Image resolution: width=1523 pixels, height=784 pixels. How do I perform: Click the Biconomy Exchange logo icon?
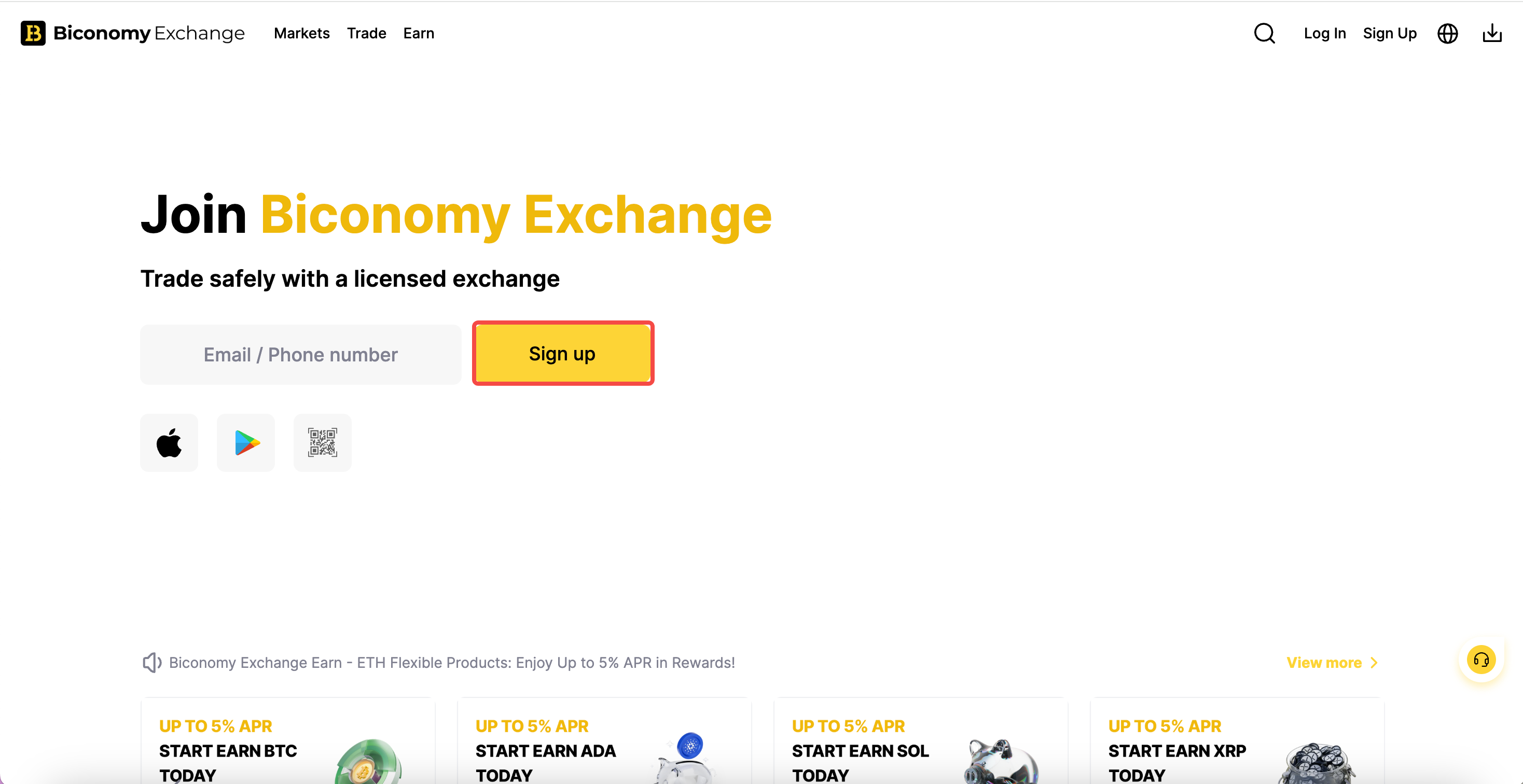coord(33,33)
